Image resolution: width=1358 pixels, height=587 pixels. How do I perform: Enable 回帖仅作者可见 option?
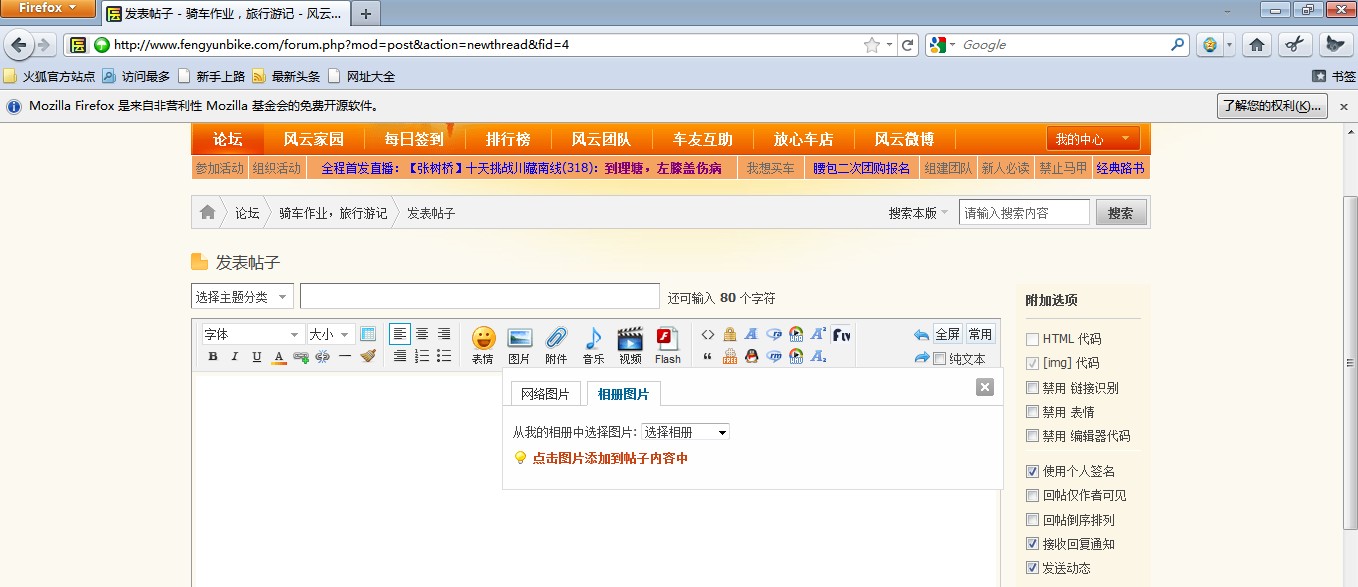pyautogui.click(x=1032, y=495)
